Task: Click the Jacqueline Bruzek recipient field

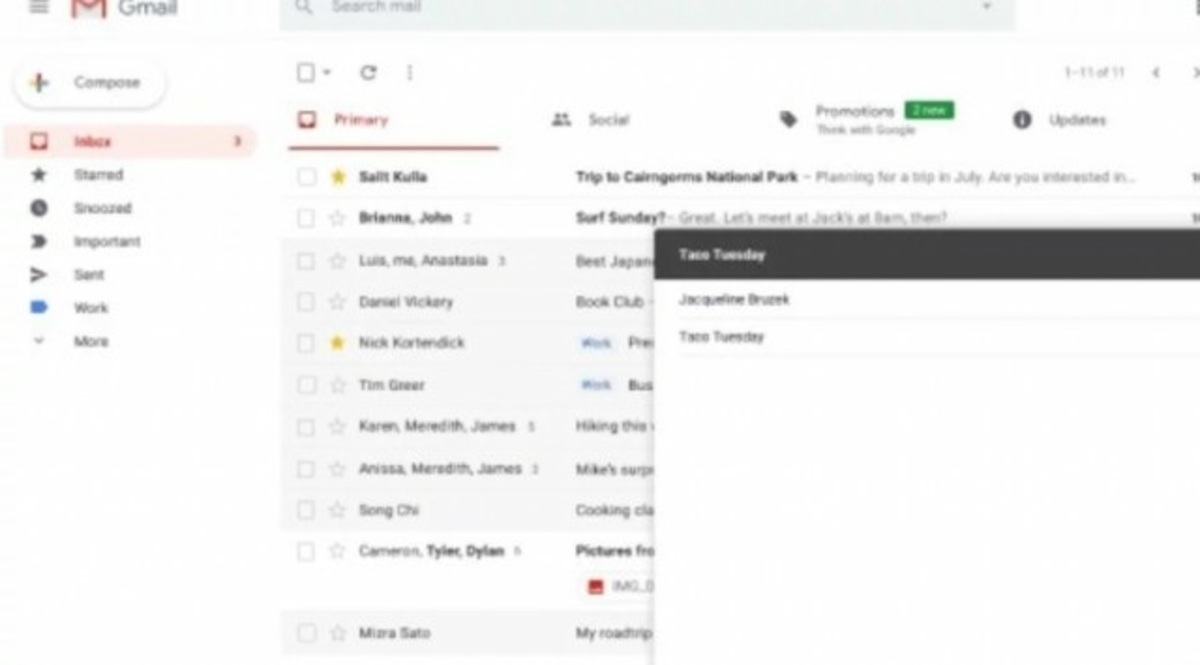Action: coord(927,300)
